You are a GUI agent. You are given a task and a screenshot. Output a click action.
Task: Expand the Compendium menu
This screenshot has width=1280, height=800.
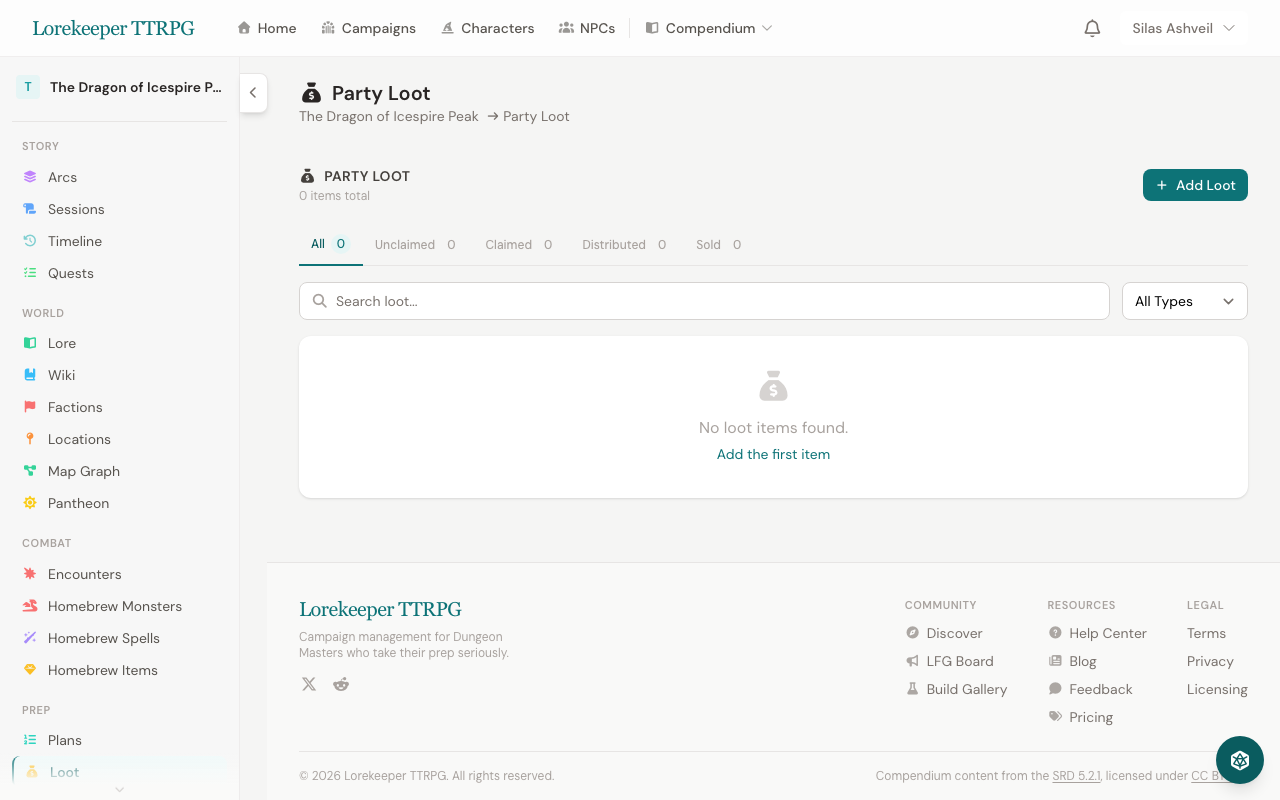pyautogui.click(x=709, y=28)
